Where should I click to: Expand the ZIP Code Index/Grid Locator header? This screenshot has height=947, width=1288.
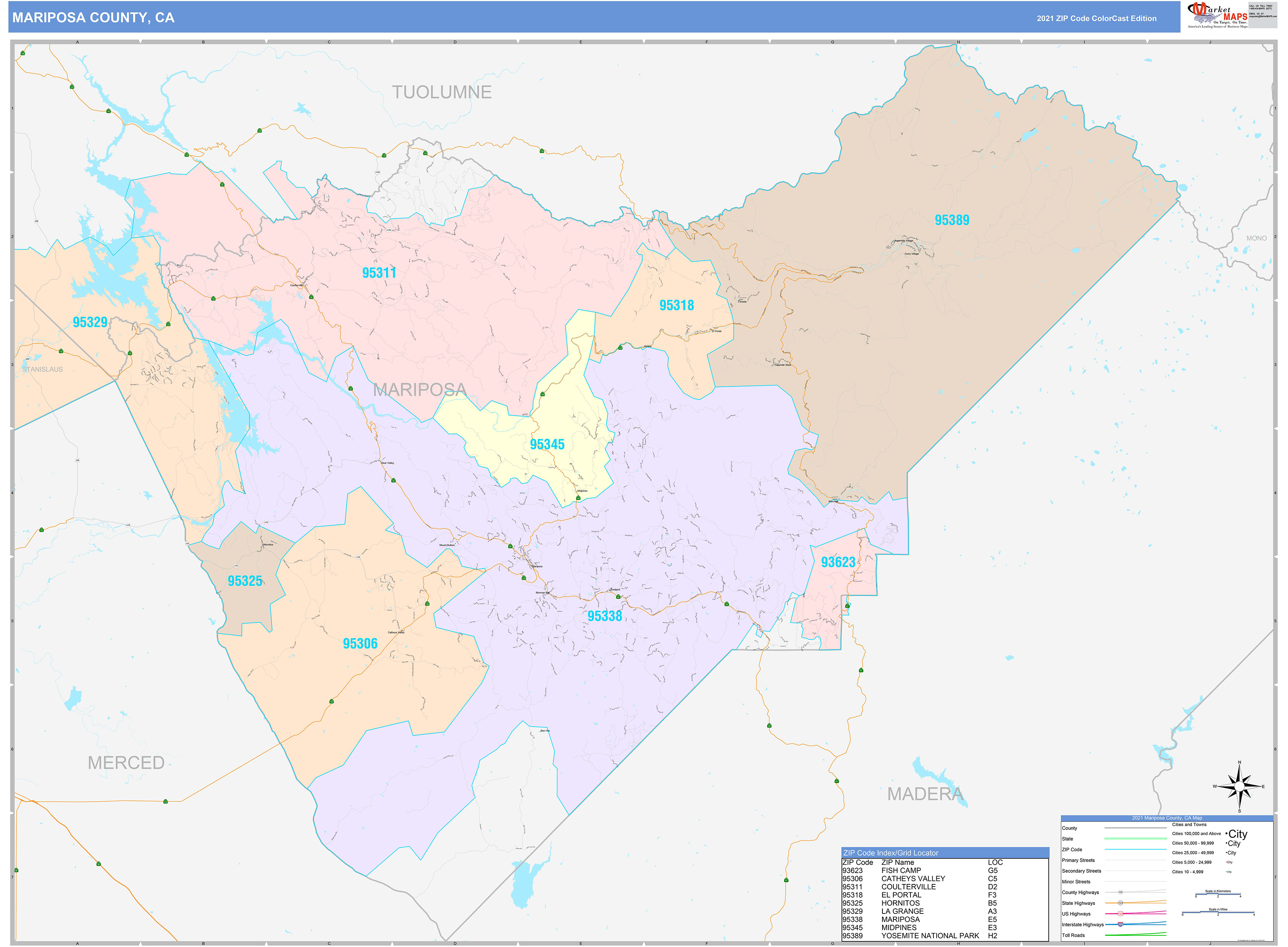coord(891,853)
